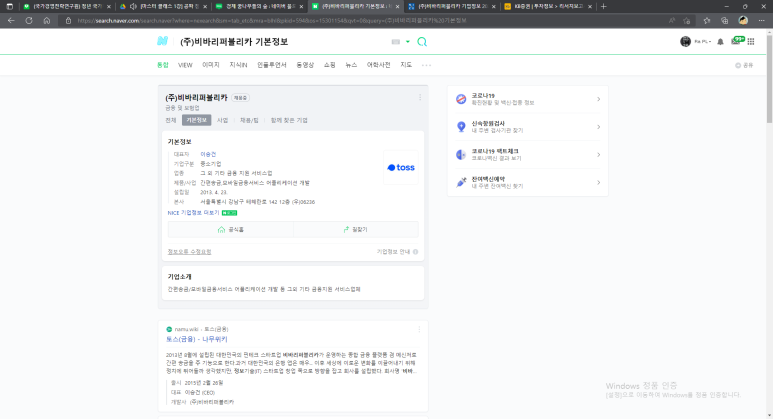Image resolution: width=773 pixels, height=419 pixels.
Task: Click the green search magnifier icon
Action: pyautogui.click(x=422, y=42)
